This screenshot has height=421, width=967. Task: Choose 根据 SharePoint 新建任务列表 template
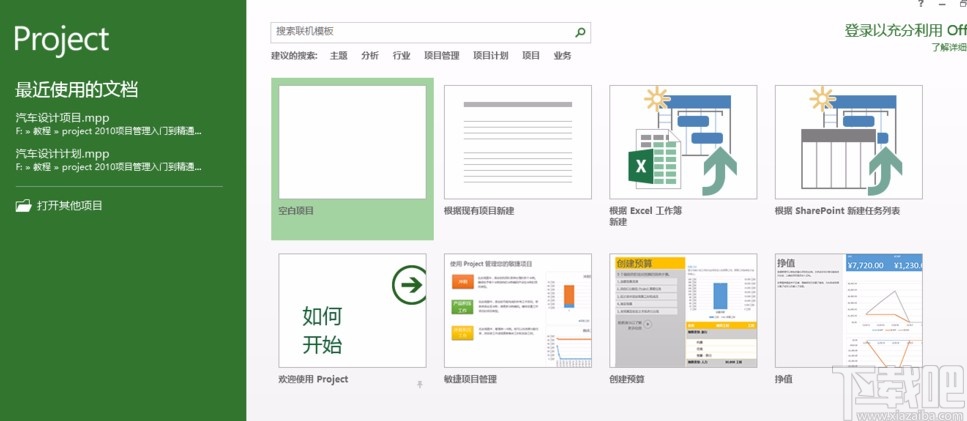(x=849, y=142)
